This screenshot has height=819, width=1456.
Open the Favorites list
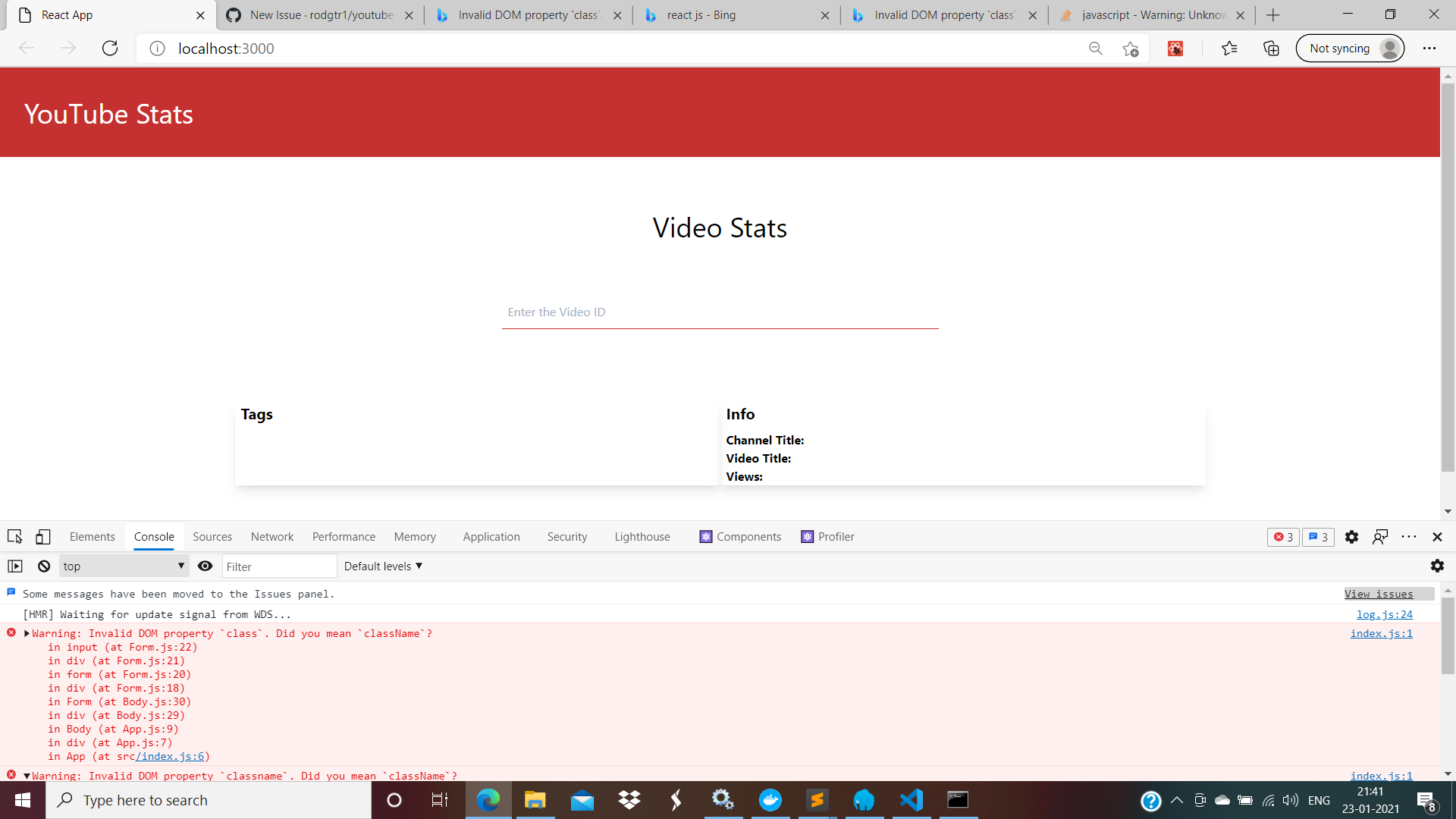pos(1229,49)
